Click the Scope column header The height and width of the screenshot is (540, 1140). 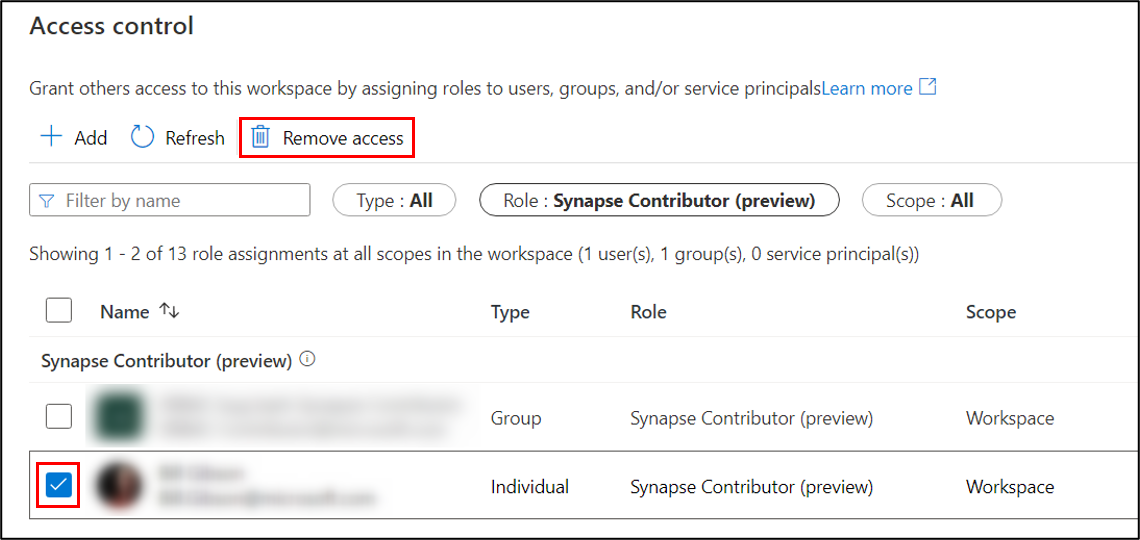[x=991, y=313]
